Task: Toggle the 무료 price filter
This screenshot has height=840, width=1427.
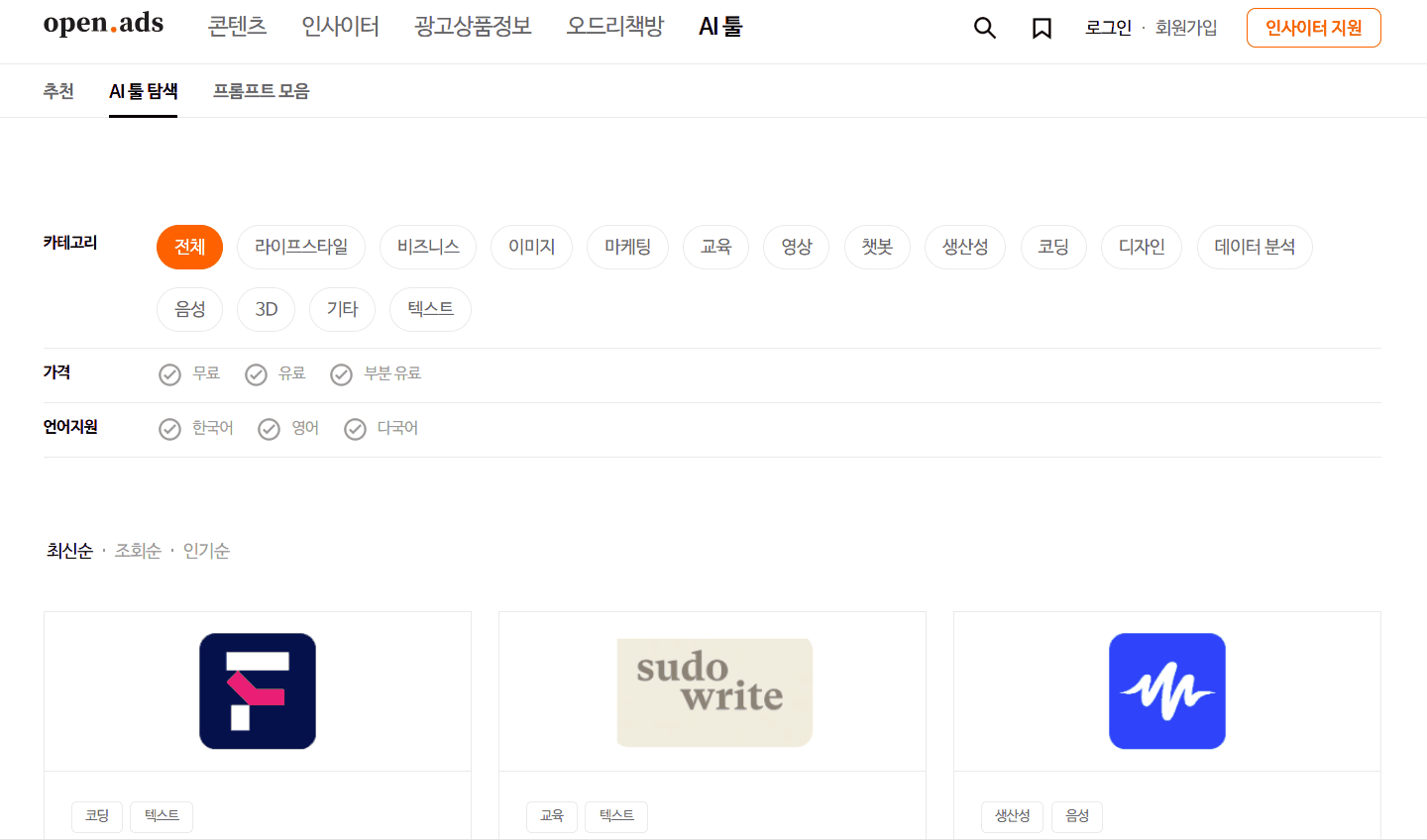Action: 189,373
